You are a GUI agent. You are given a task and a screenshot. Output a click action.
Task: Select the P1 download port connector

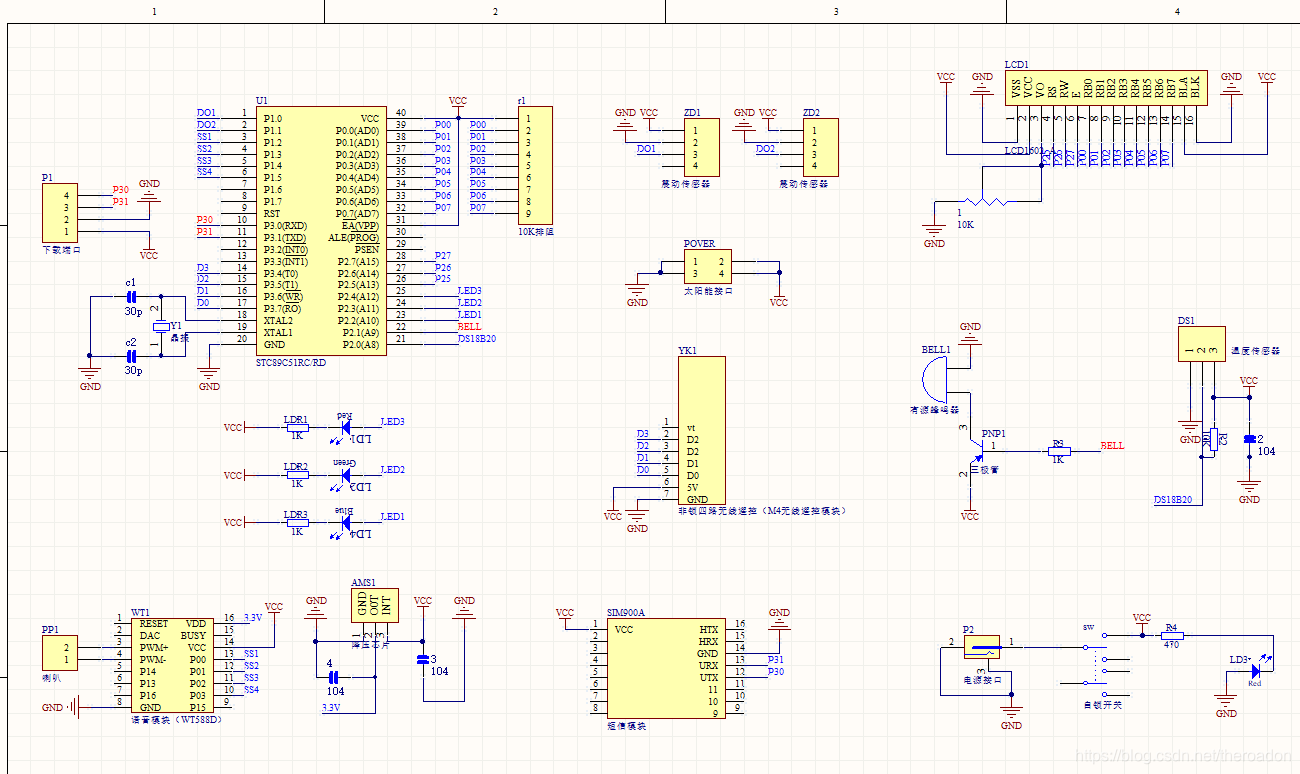59,213
